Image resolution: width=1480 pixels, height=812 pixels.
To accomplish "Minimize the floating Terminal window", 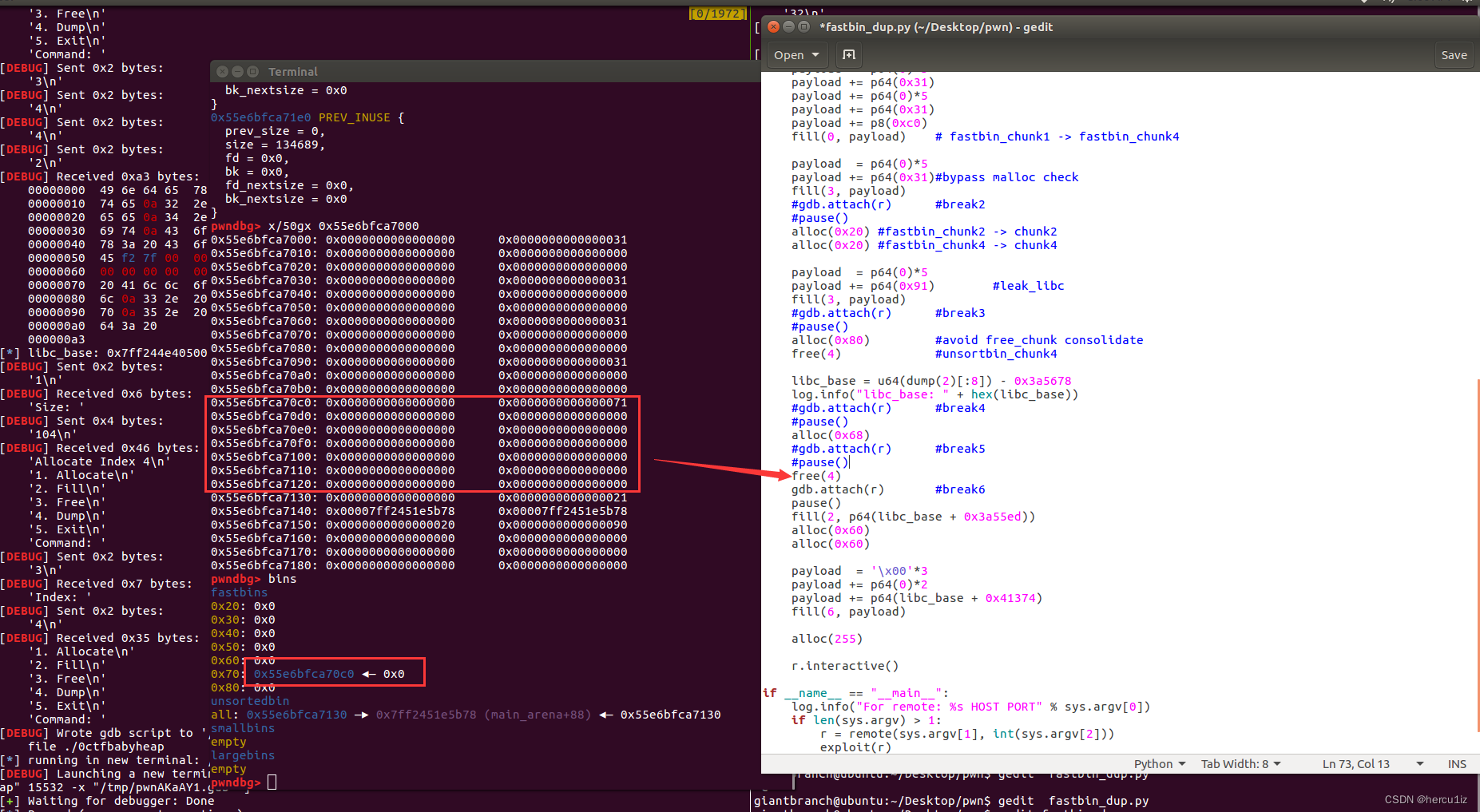I will (238, 71).
